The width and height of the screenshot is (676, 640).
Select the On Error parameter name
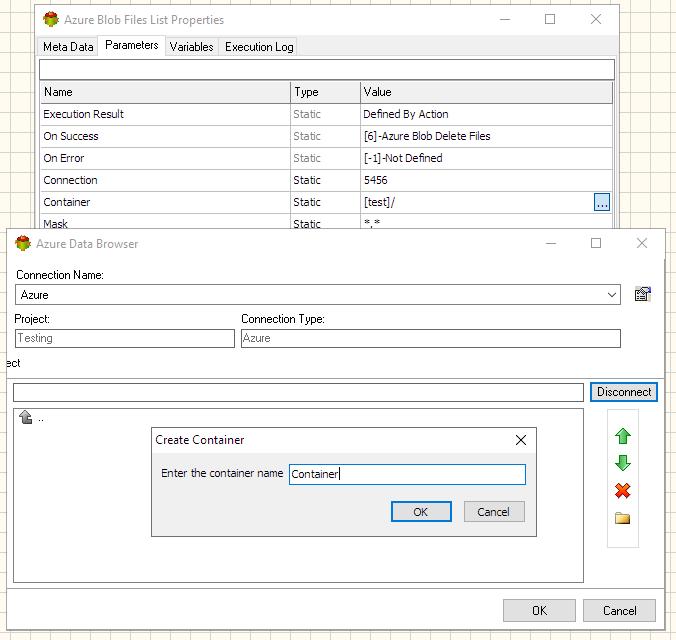coord(64,158)
